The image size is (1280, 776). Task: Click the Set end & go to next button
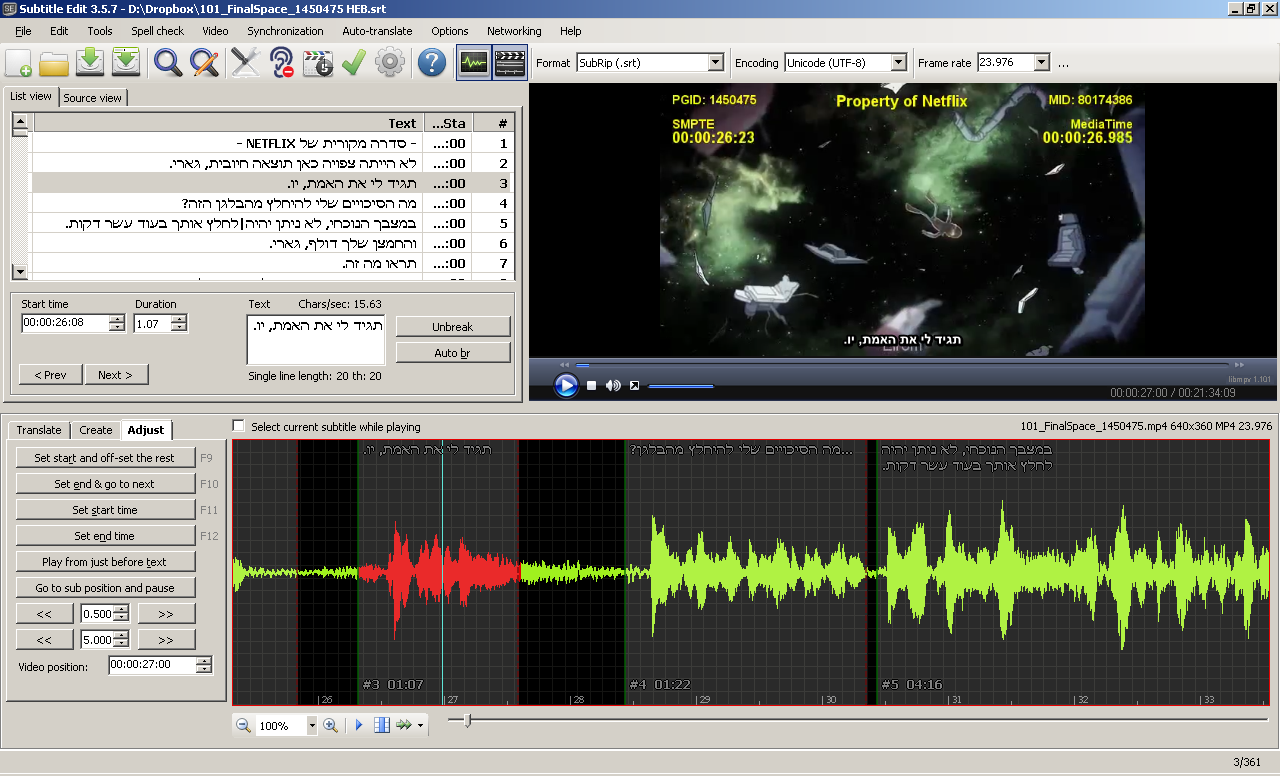point(105,483)
